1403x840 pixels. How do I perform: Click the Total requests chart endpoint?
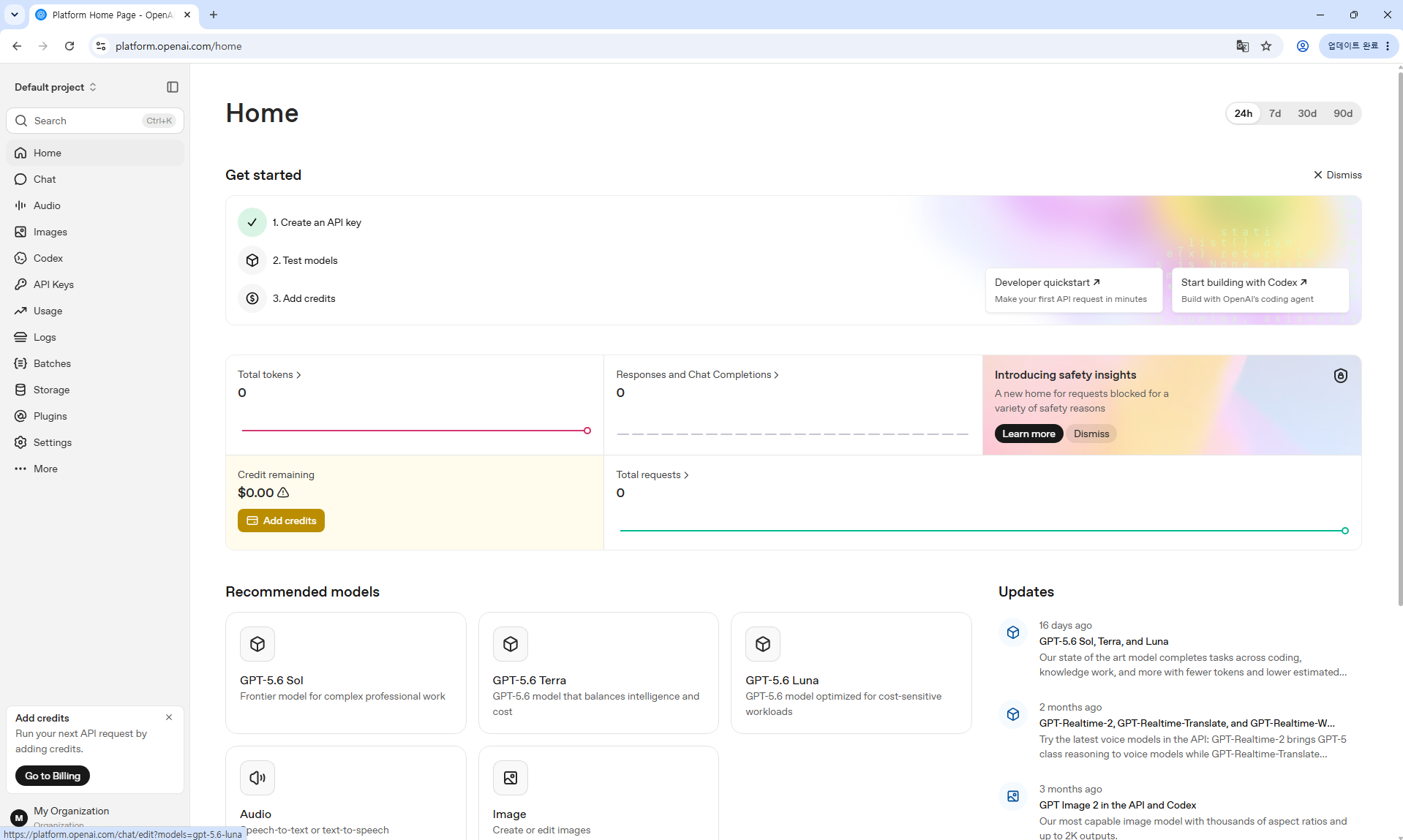[1345, 531]
